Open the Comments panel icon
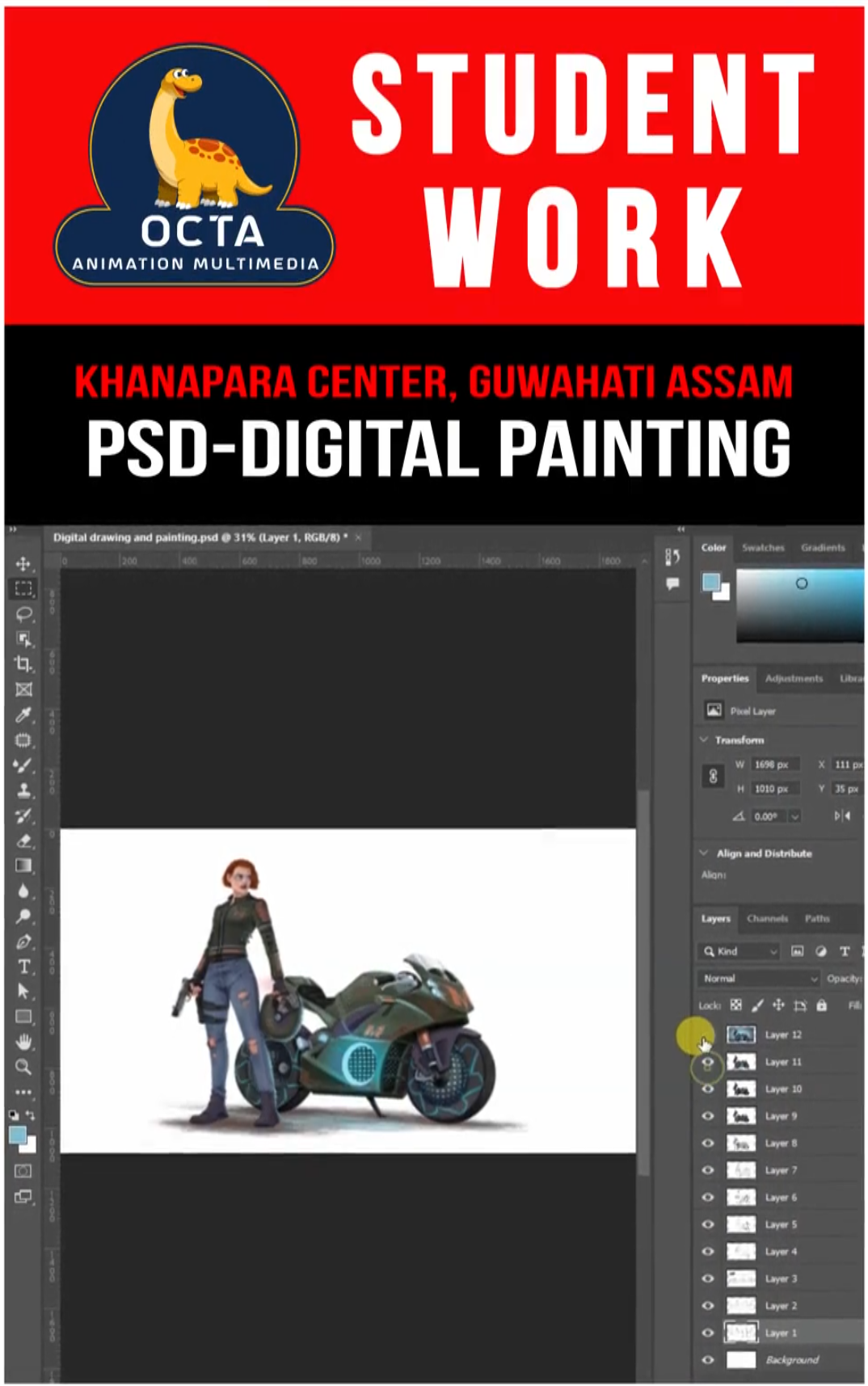Image resolution: width=868 pixels, height=1386 pixels. click(x=672, y=583)
